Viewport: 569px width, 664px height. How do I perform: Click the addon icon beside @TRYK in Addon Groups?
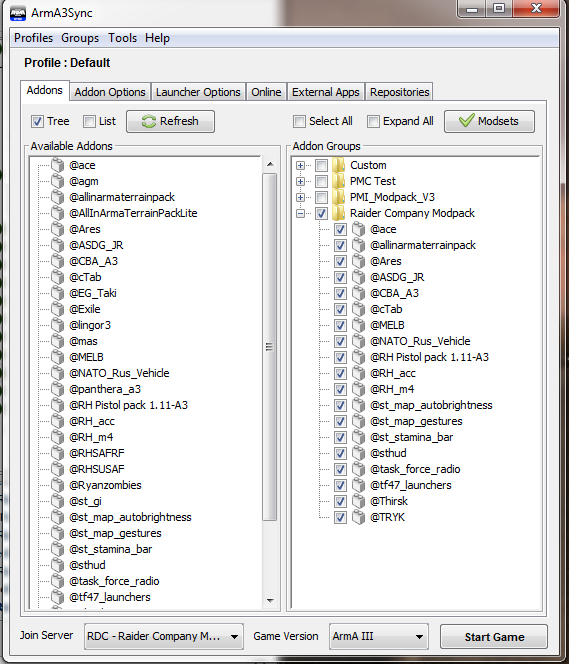pyautogui.click(x=359, y=517)
